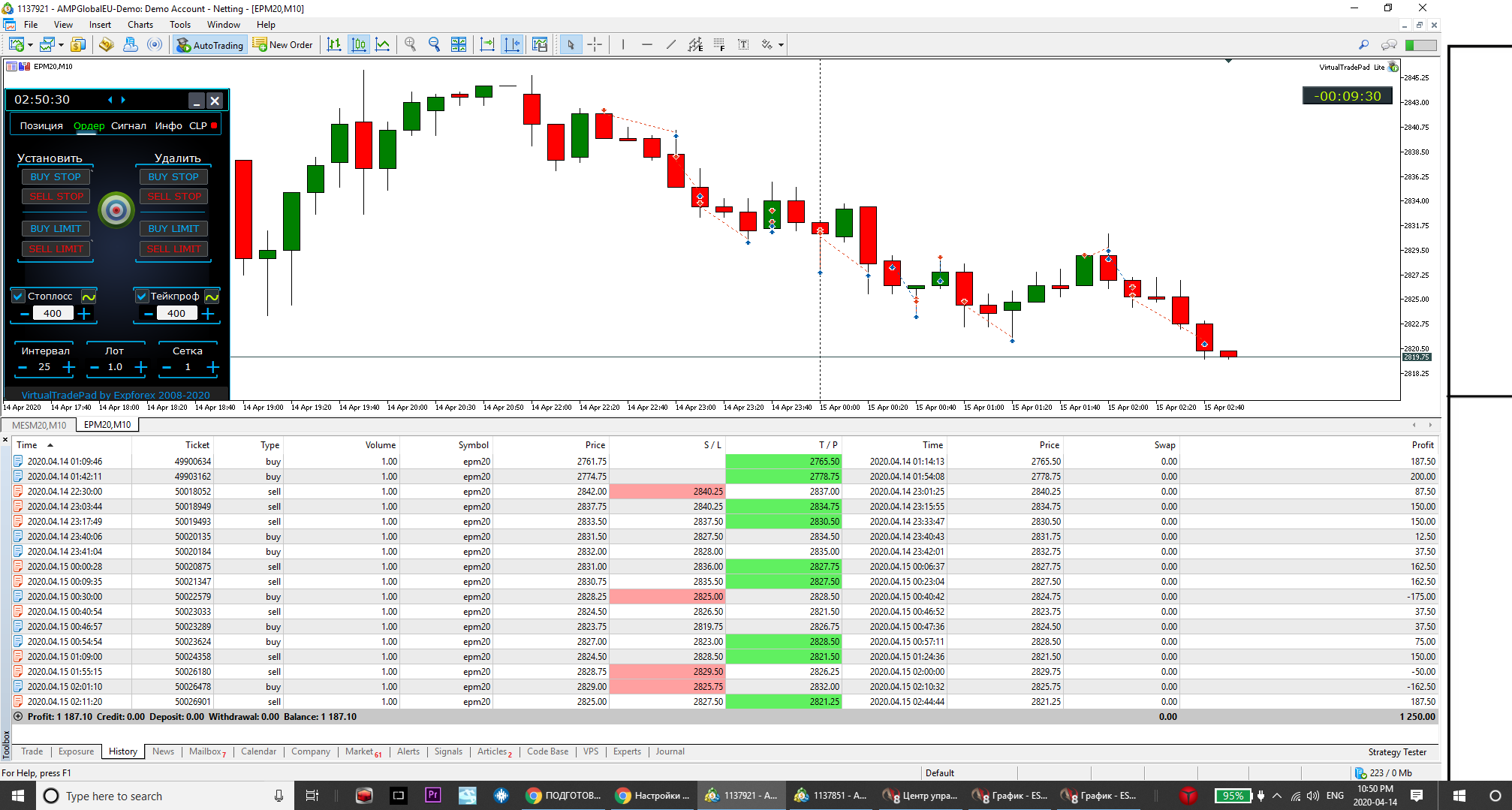Open the Charts menu

140,25
